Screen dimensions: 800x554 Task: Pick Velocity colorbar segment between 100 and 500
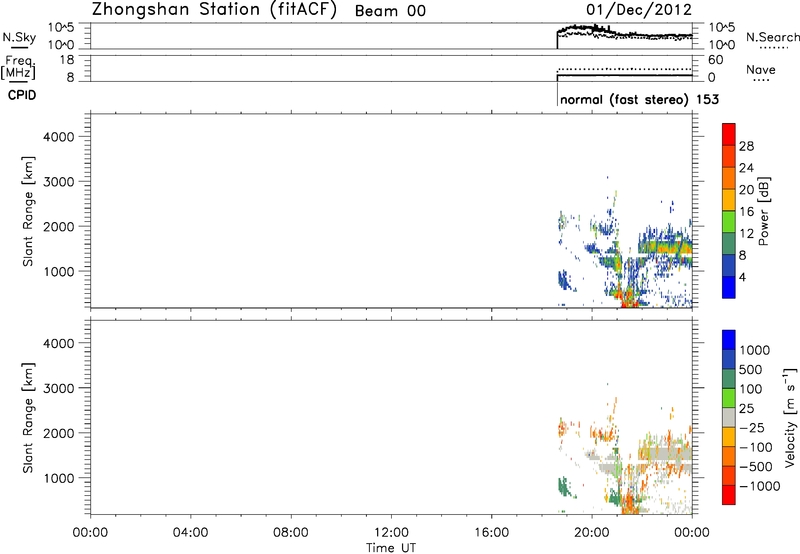click(729, 379)
